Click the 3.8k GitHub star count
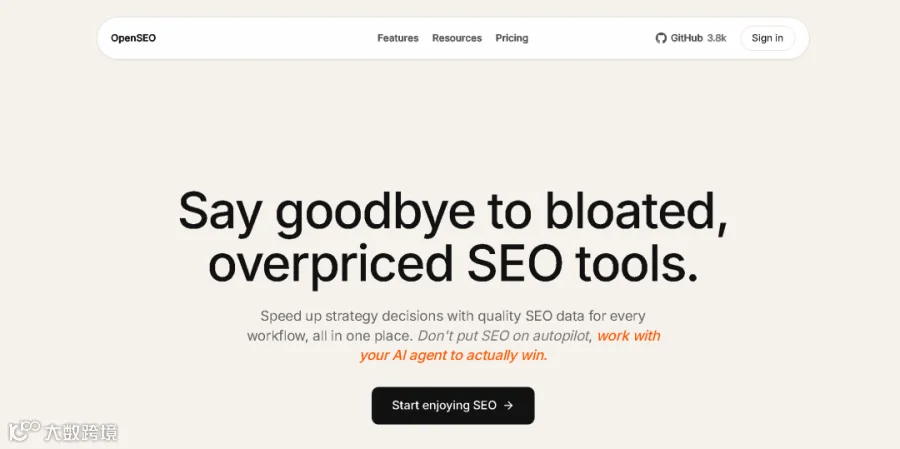Image resolution: width=900 pixels, height=449 pixels. [x=717, y=38]
